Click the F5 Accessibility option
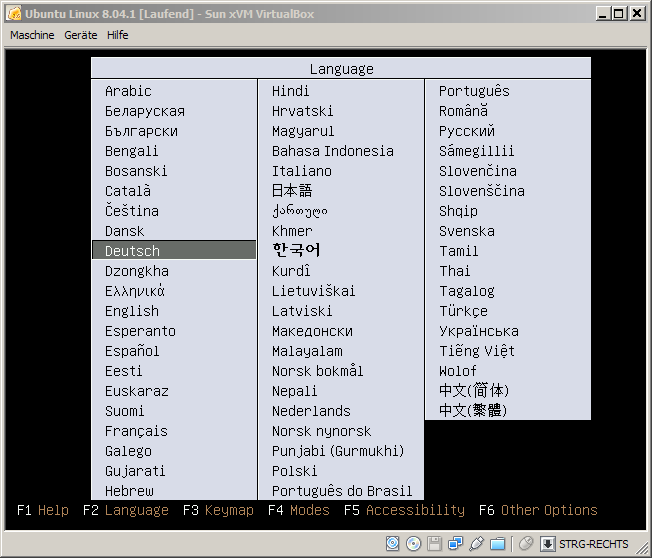 click(404, 510)
